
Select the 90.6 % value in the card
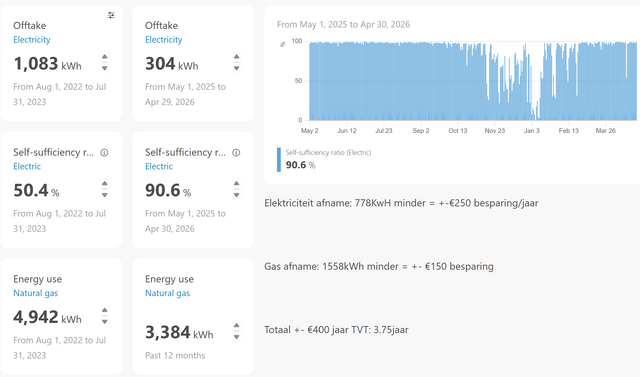coord(168,191)
